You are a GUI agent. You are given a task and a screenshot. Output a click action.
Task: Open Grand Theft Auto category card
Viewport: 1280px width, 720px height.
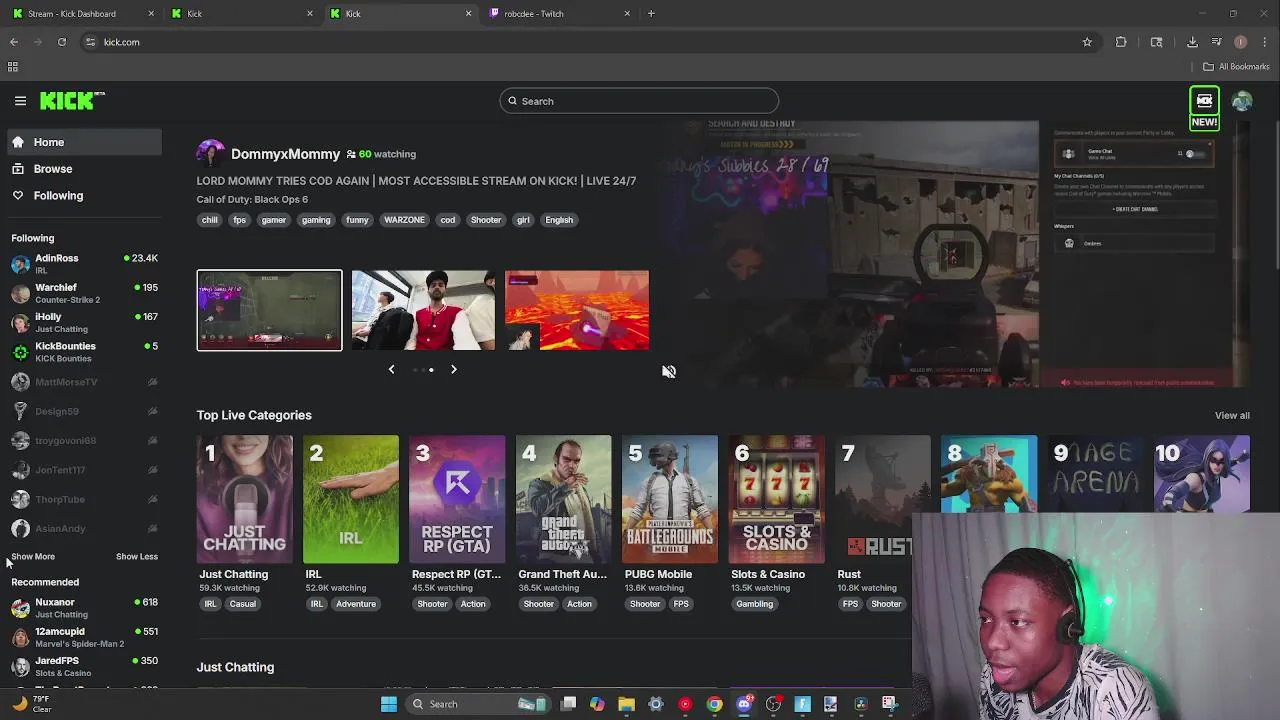[x=563, y=500]
